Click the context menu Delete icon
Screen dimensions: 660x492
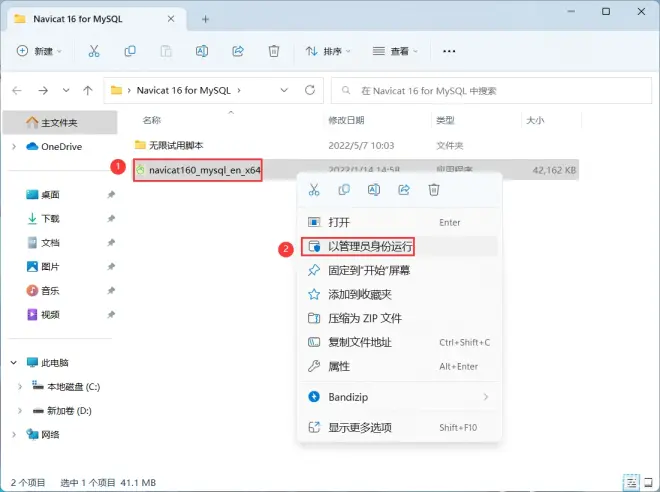point(434,190)
